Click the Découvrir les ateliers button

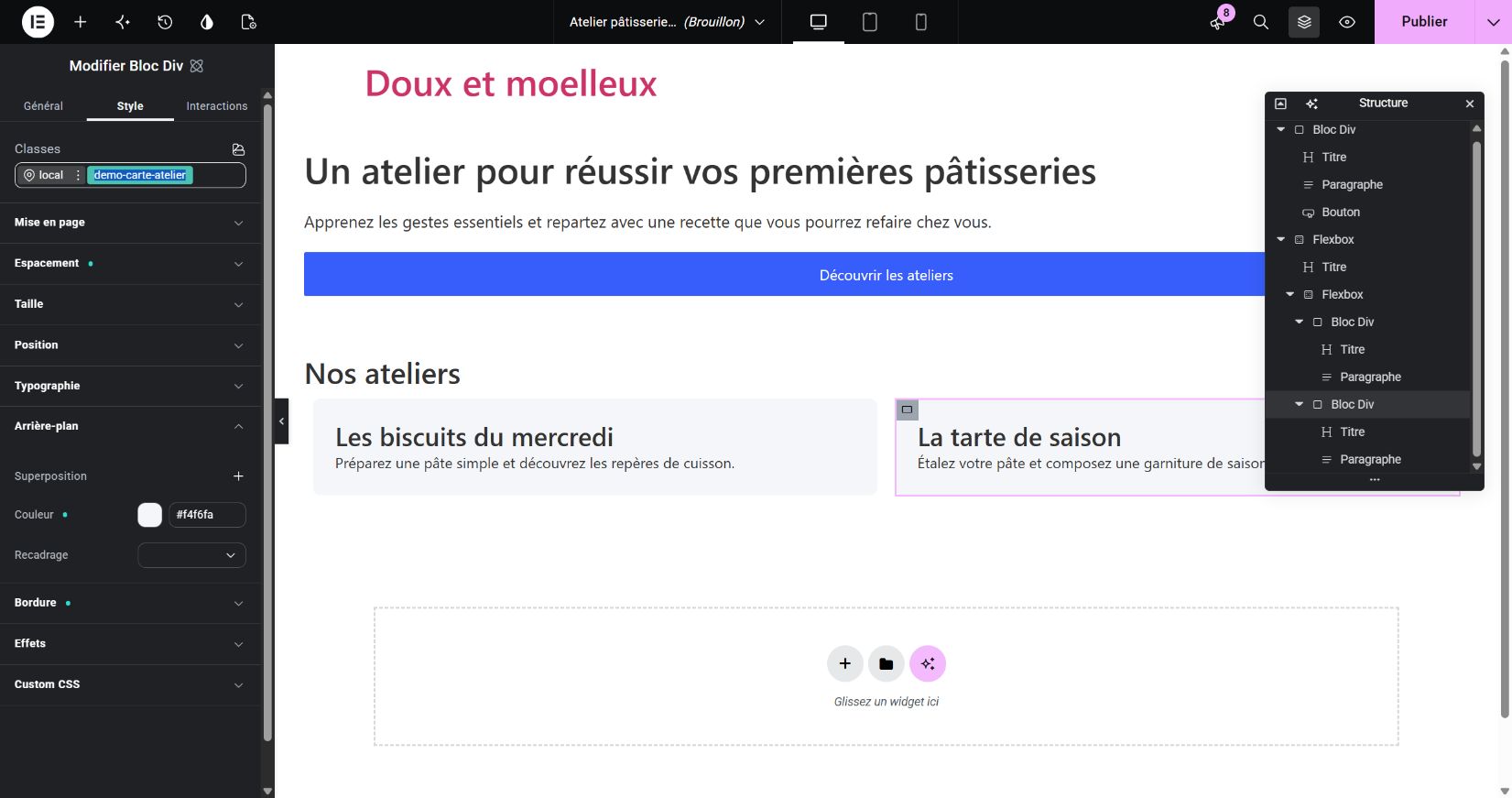click(x=886, y=275)
